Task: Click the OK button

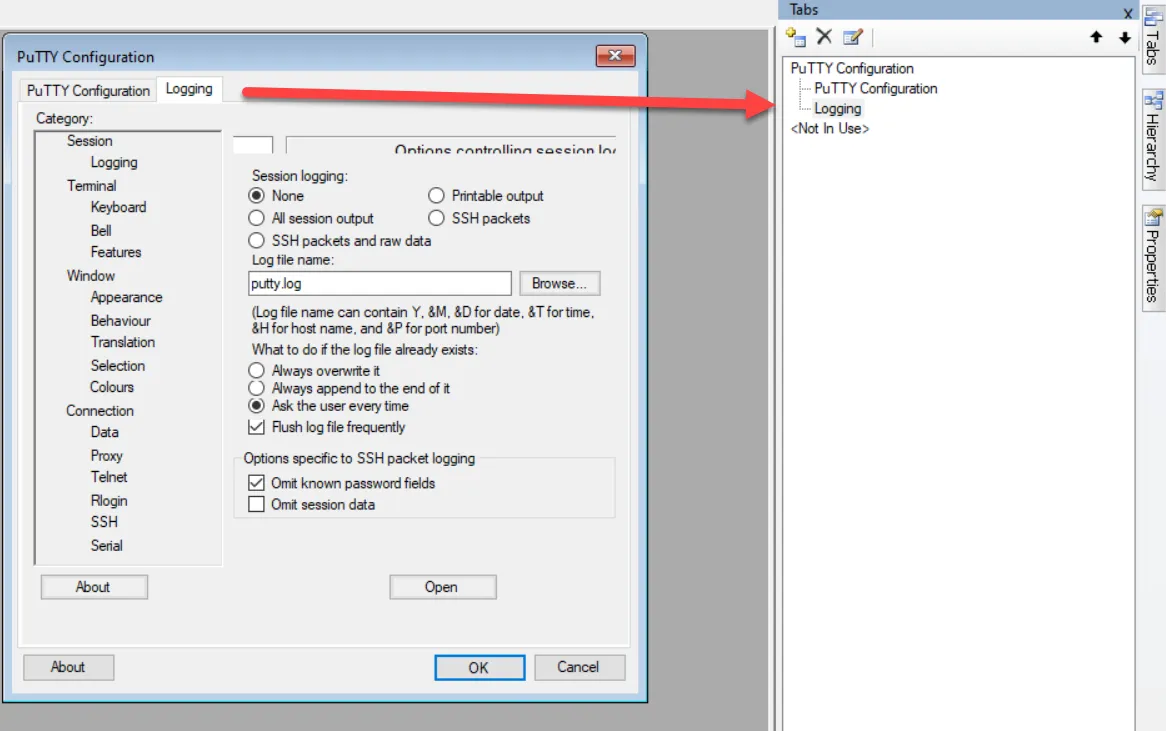Action: [x=479, y=667]
